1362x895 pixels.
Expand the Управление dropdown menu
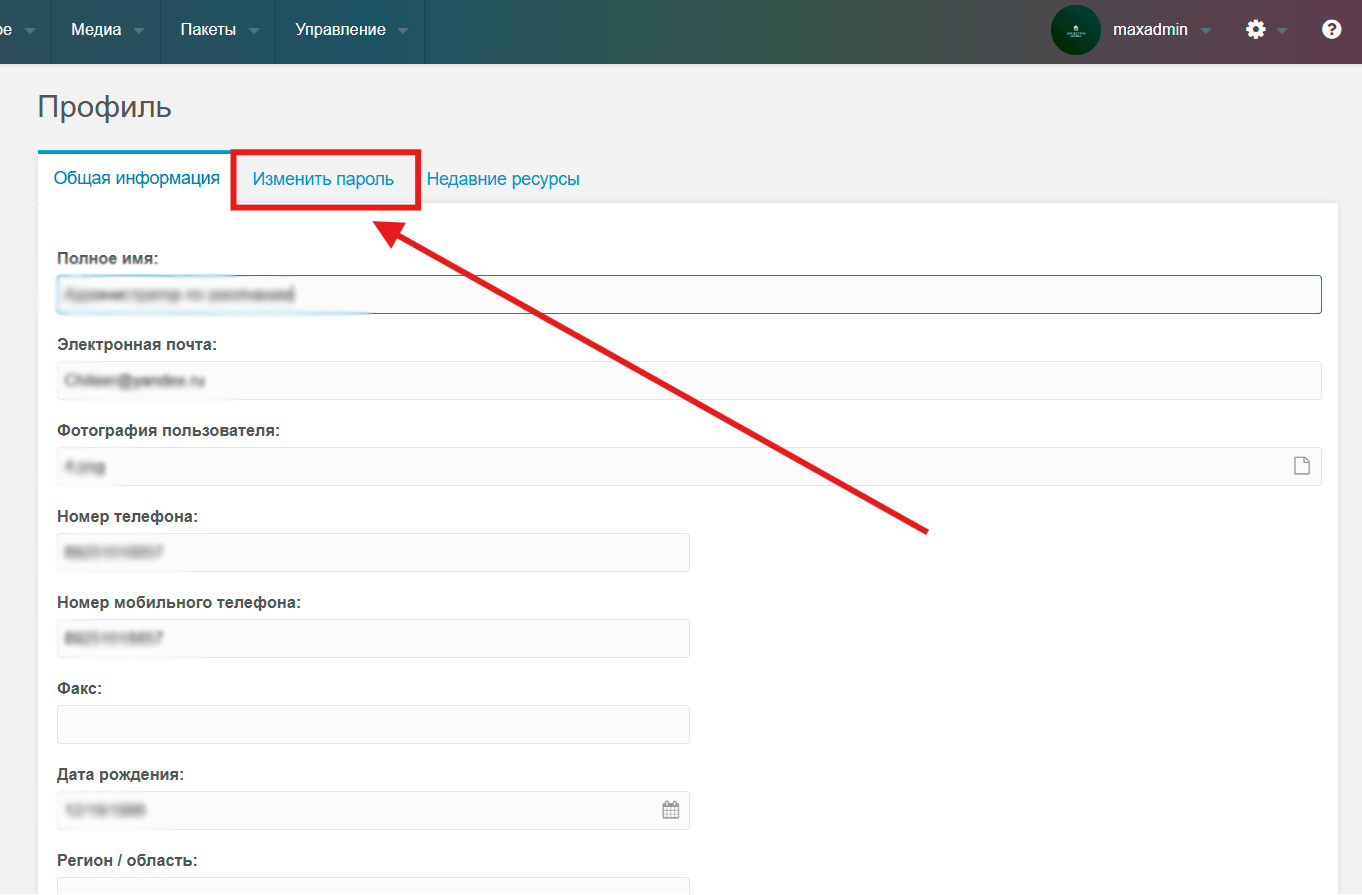pos(350,30)
